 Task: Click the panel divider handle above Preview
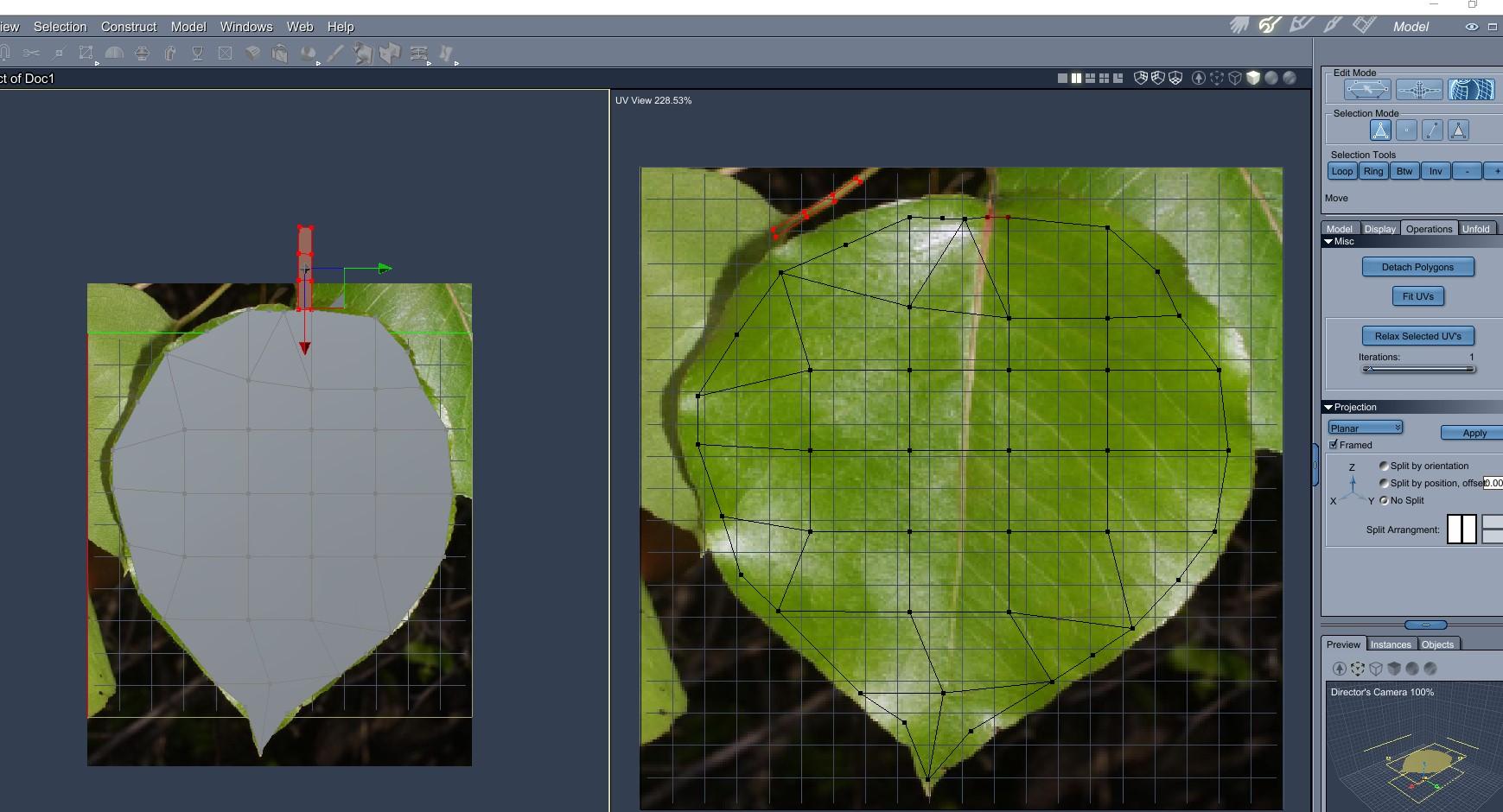click(1426, 625)
